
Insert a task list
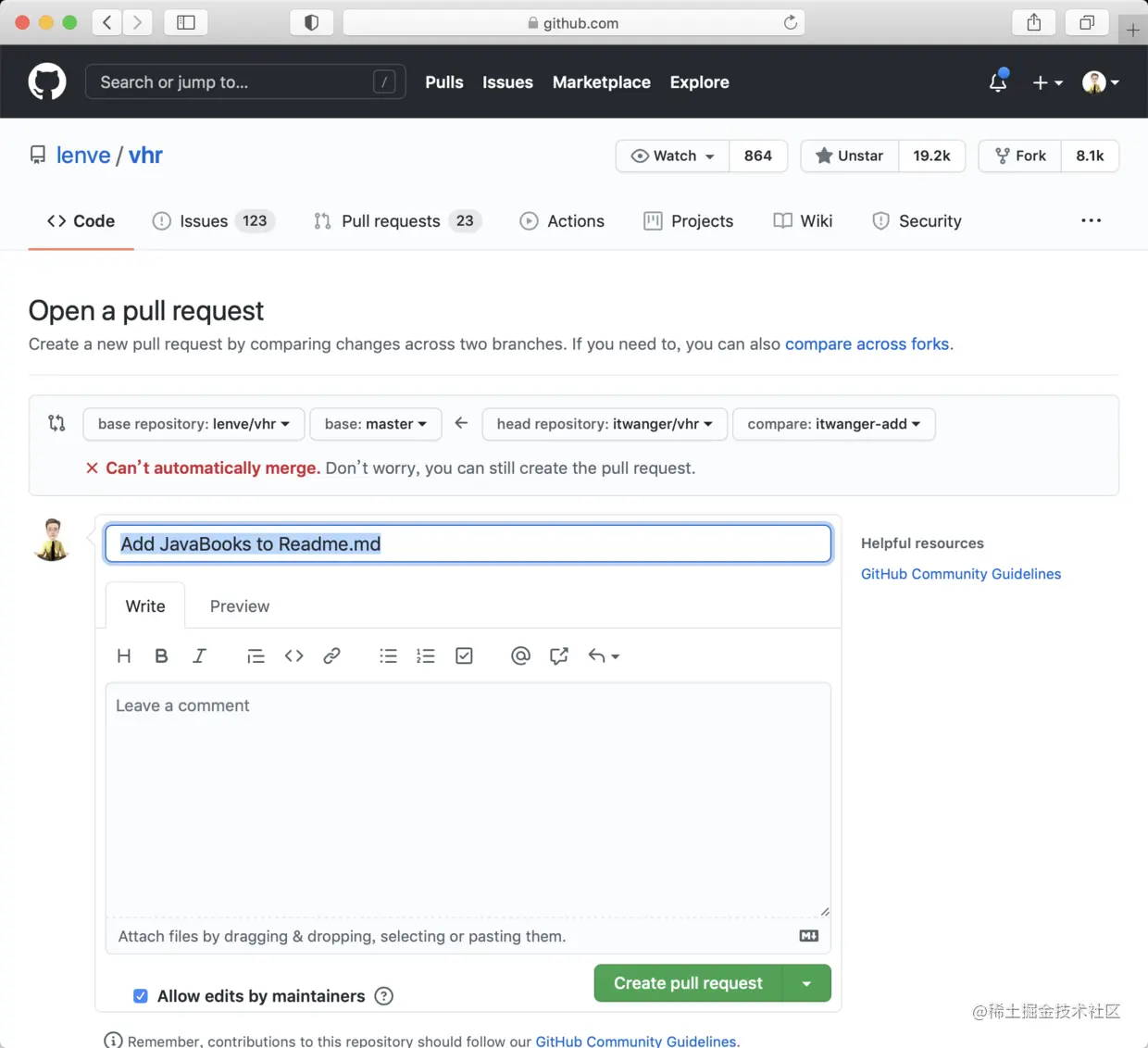[x=464, y=655]
